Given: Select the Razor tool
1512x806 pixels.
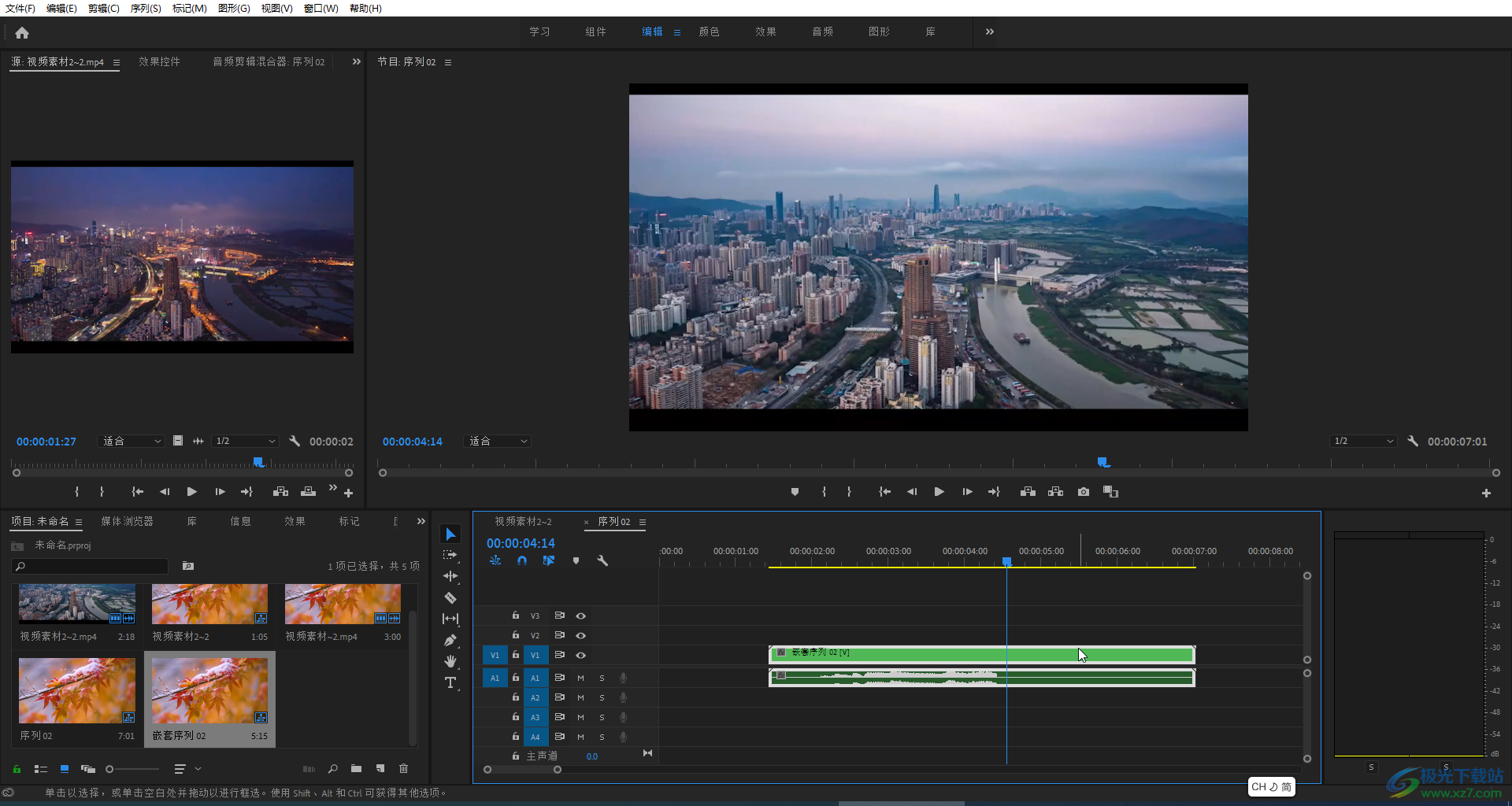Looking at the screenshot, I should (x=450, y=597).
